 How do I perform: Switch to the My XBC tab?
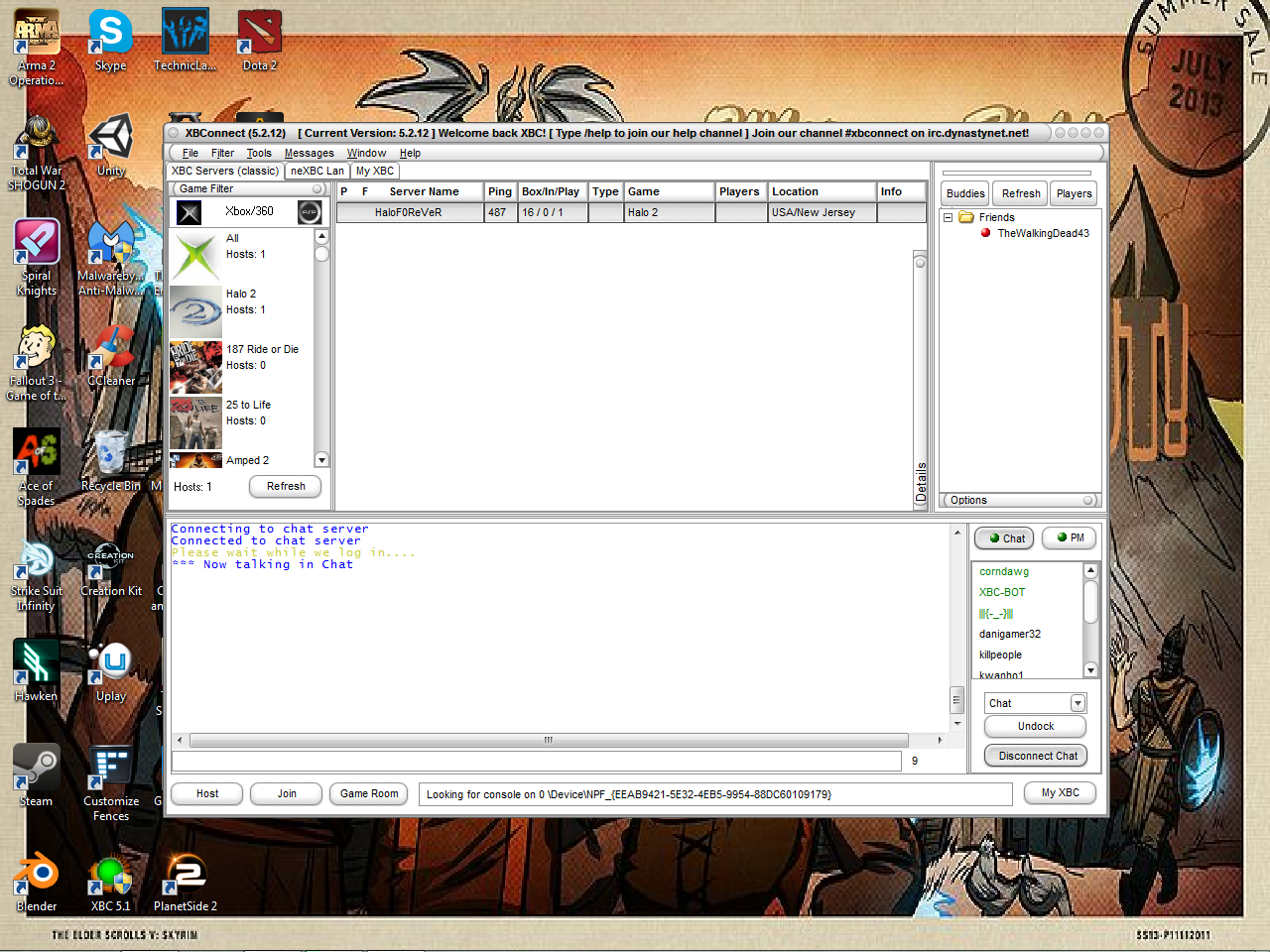375,172
